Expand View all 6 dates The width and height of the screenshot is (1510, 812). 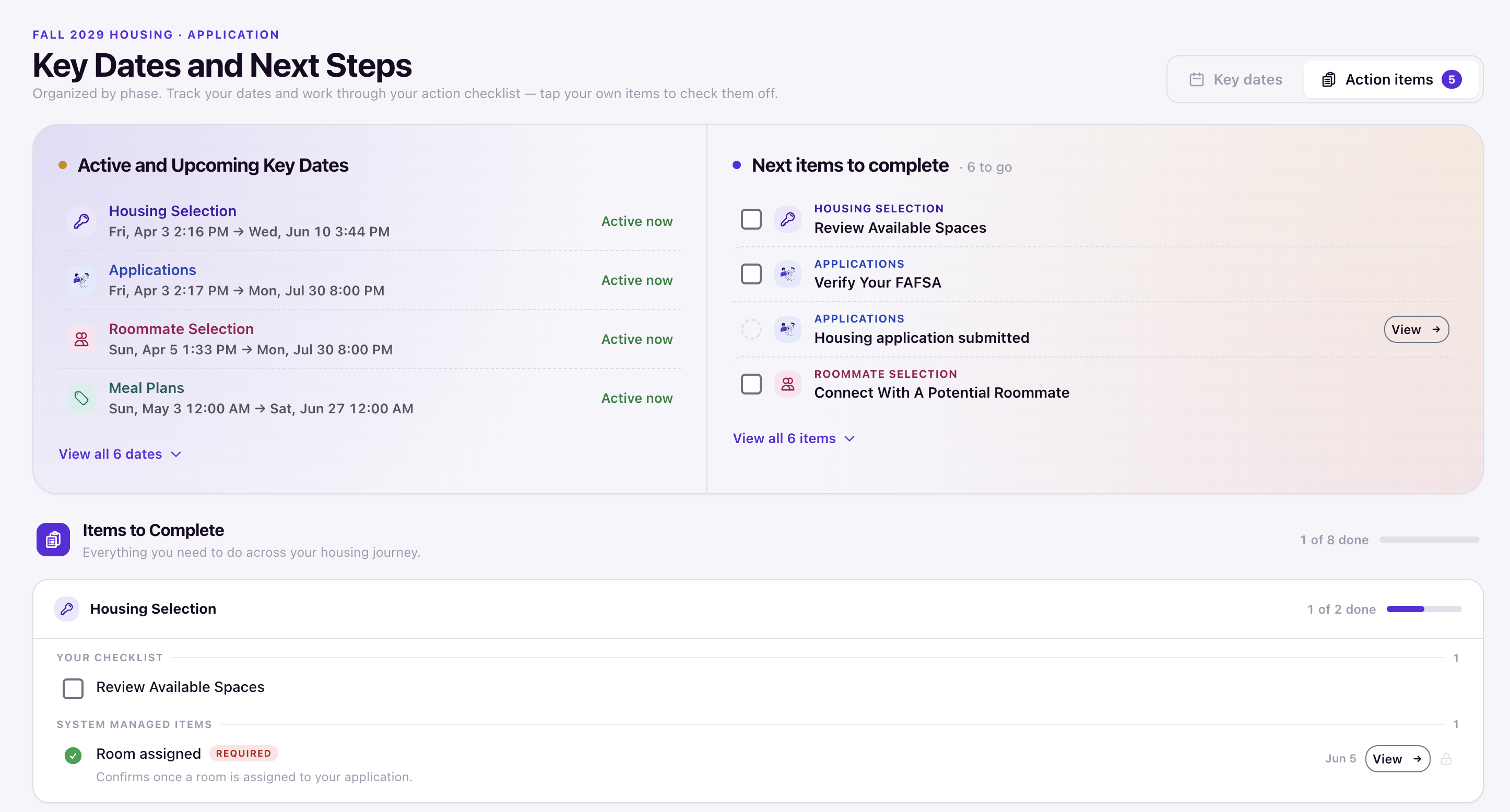[x=120, y=454]
